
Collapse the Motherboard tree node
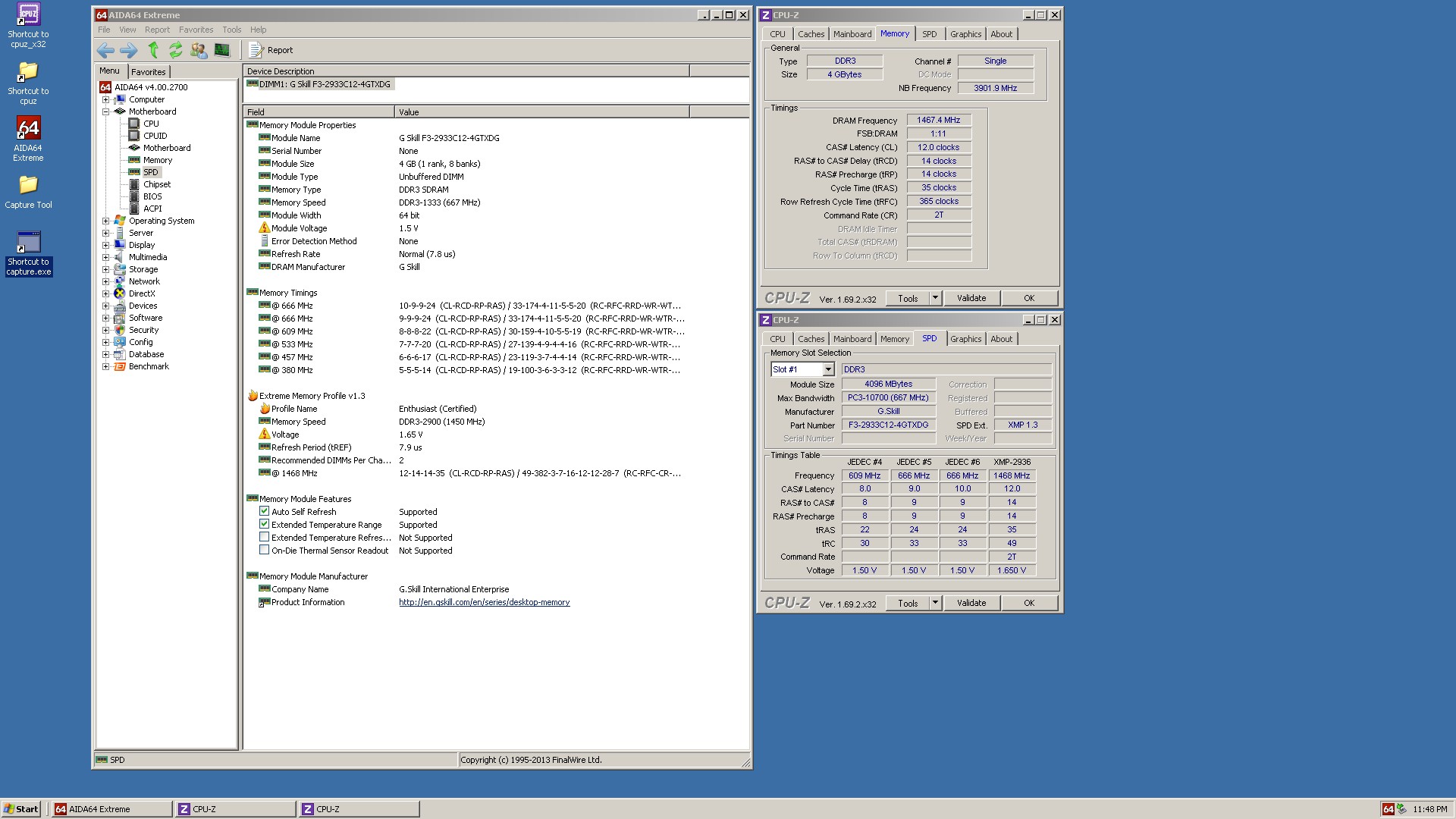pyautogui.click(x=106, y=111)
